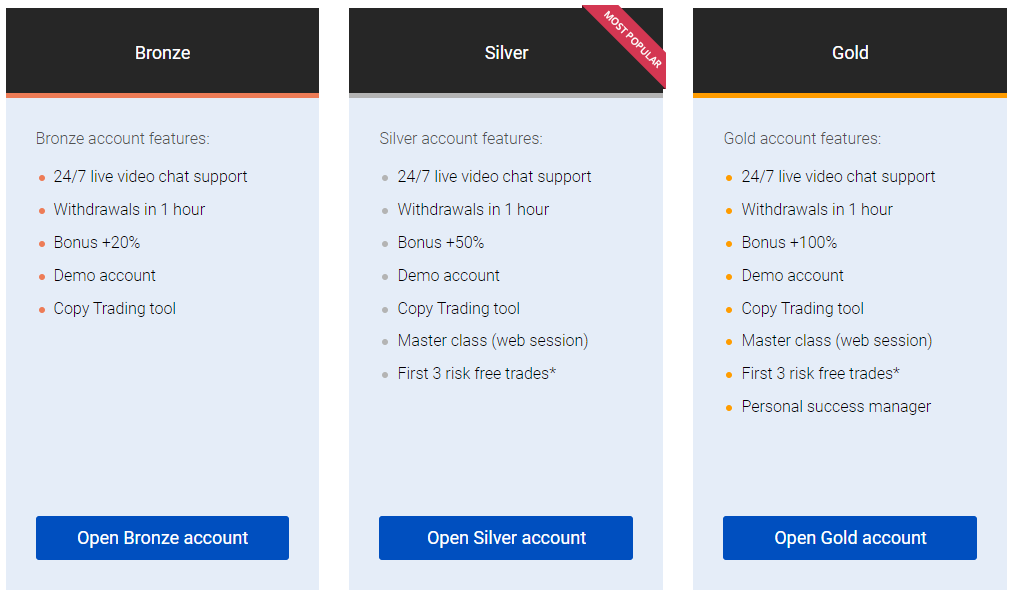Click Master class (web session) in Gold
The height and width of the screenshot is (595, 1014).
pos(837,341)
